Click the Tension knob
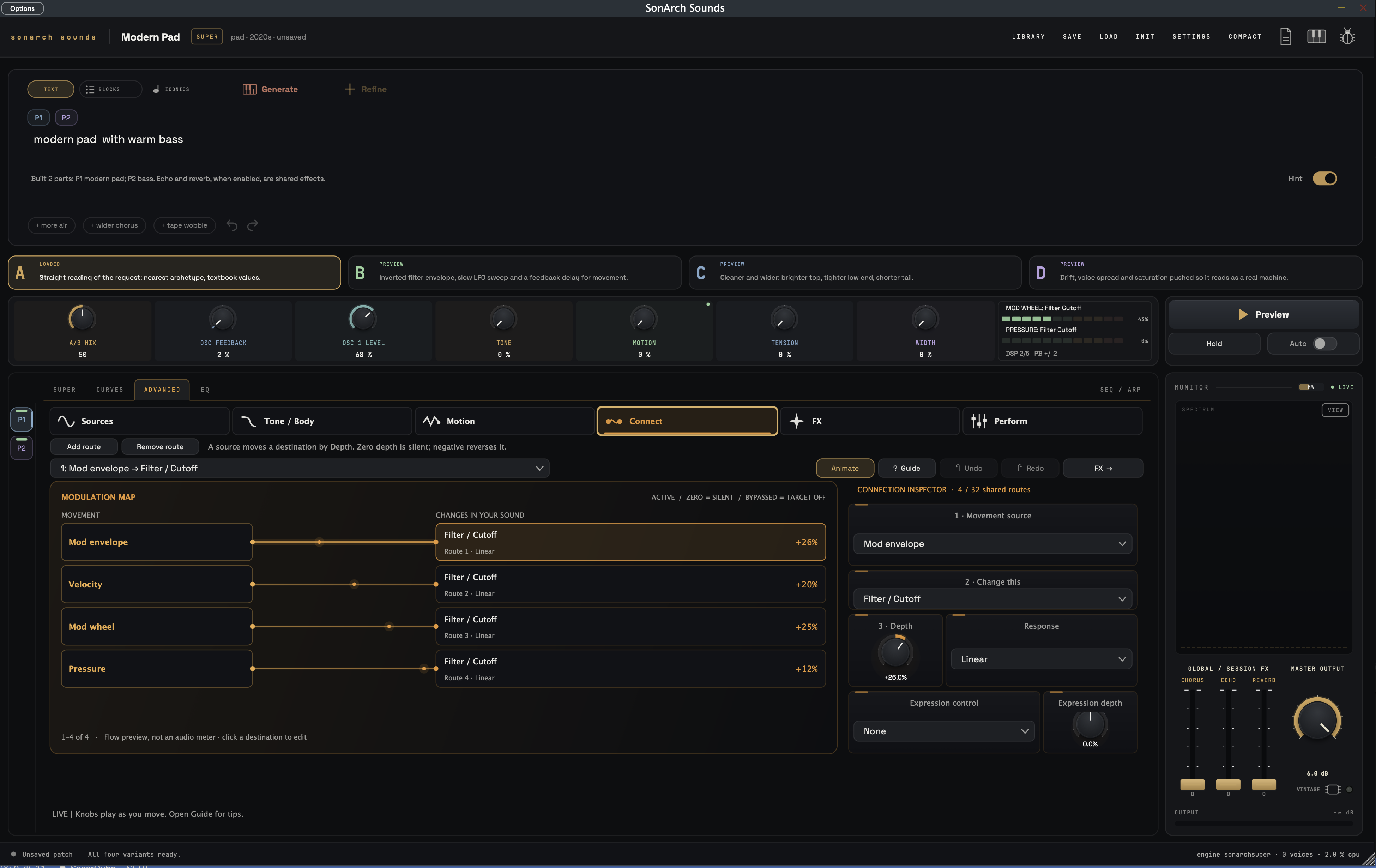1376x868 pixels. 784,318
